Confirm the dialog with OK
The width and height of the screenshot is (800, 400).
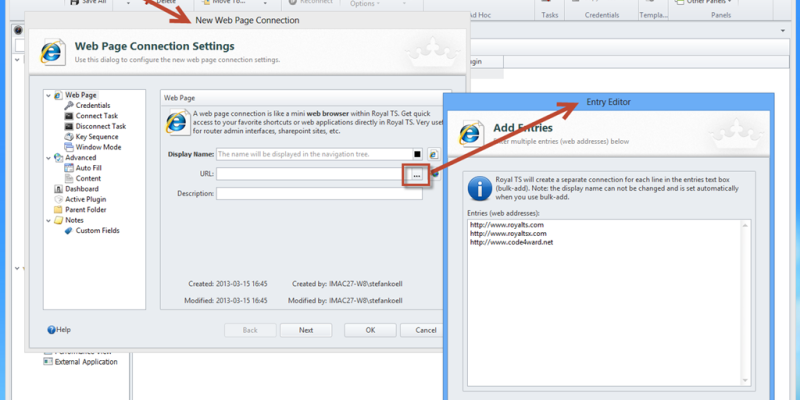click(370, 330)
